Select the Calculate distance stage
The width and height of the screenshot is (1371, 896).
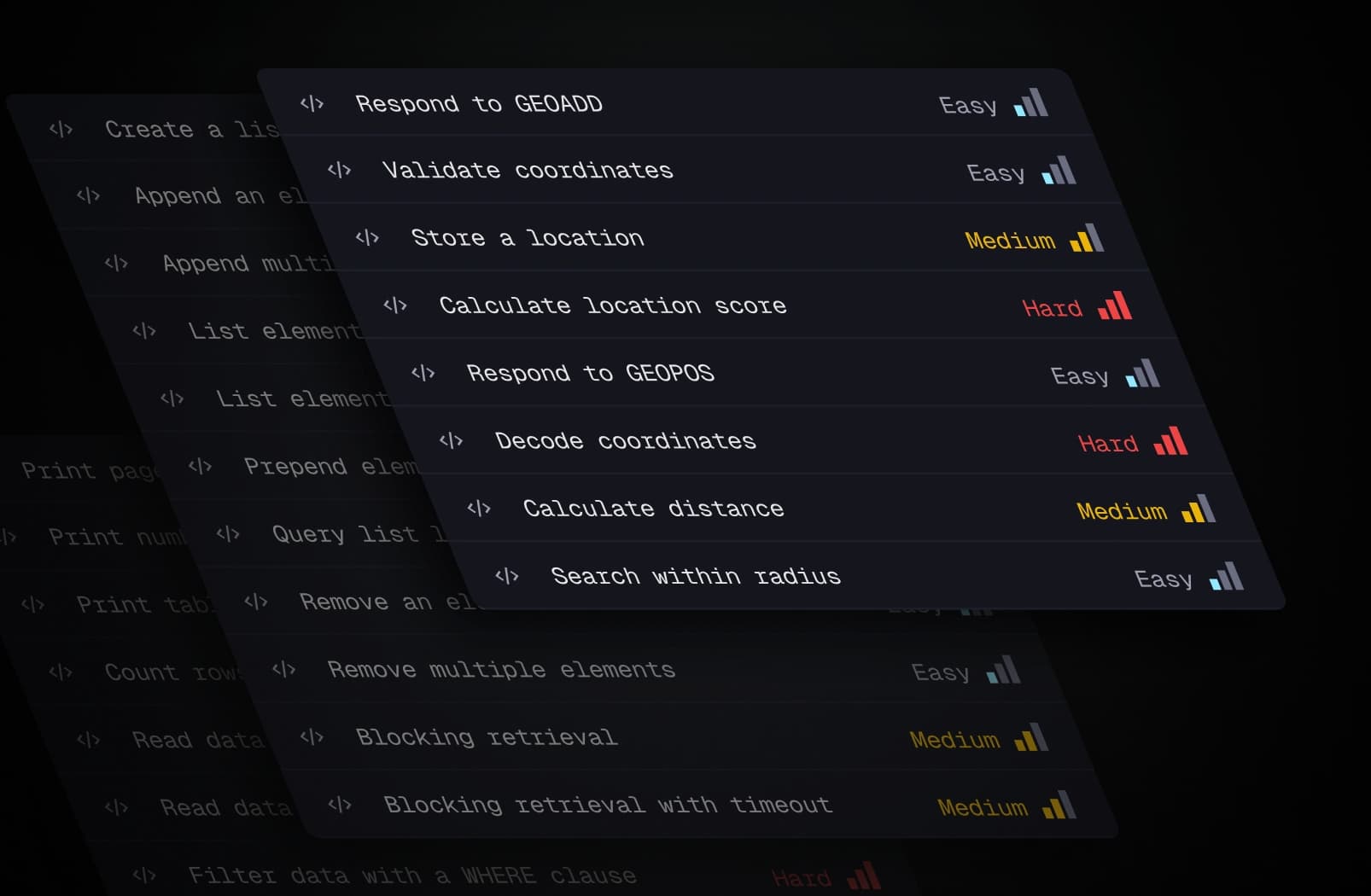653,509
